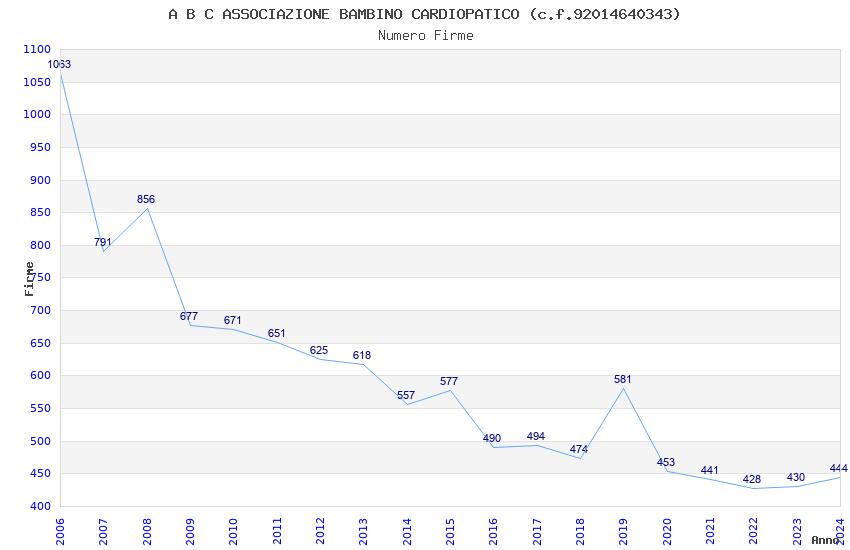Select the x-axis year 2016
This screenshot has height=550, width=850.
click(x=493, y=531)
